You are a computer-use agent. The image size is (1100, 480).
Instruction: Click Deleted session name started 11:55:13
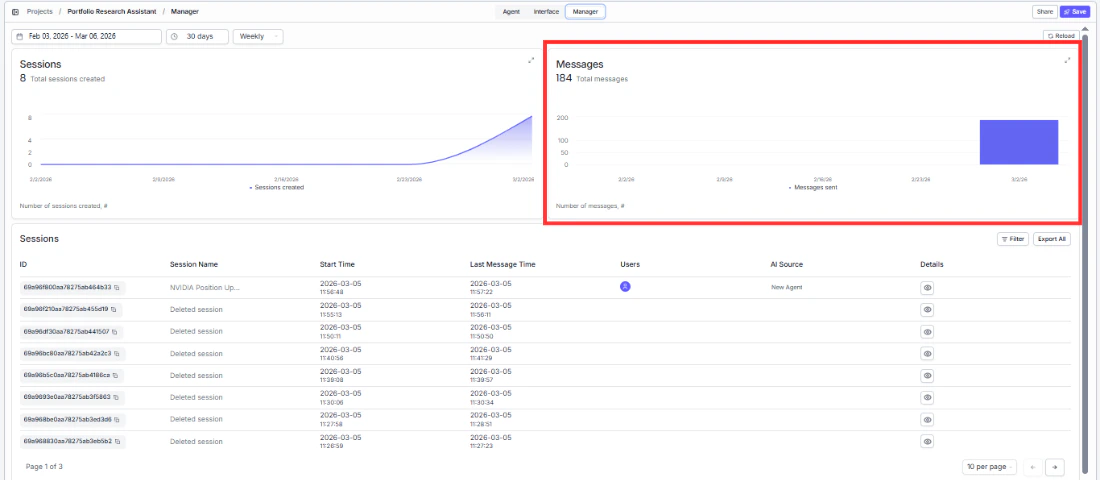pos(196,309)
